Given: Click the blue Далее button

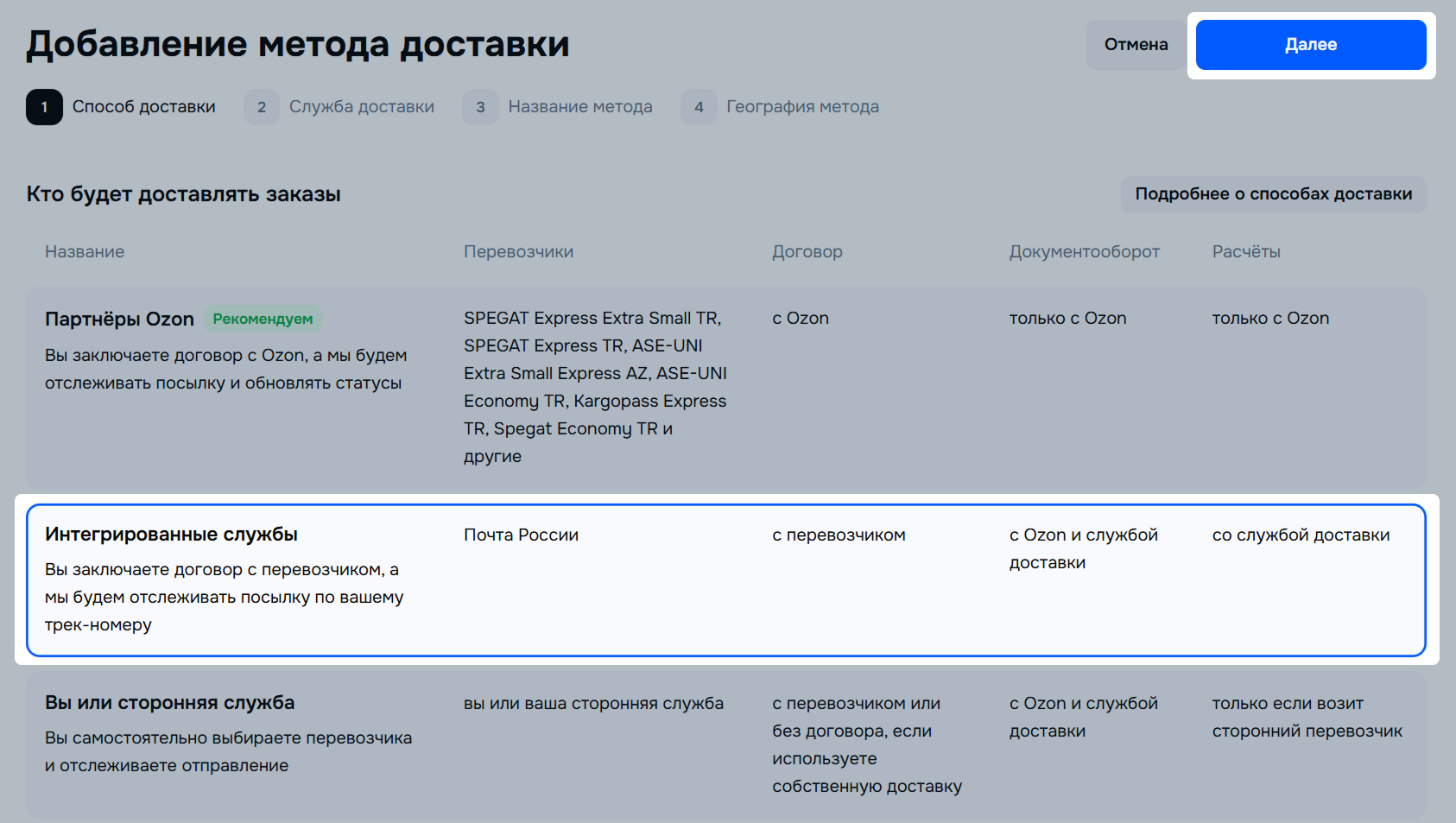Looking at the screenshot, I should coord(1310,45).
